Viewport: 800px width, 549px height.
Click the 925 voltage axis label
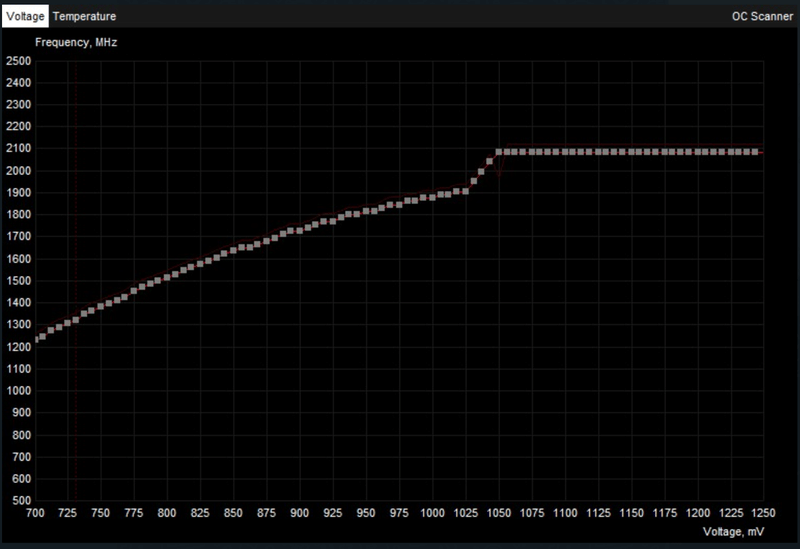[x=333, y=513]
